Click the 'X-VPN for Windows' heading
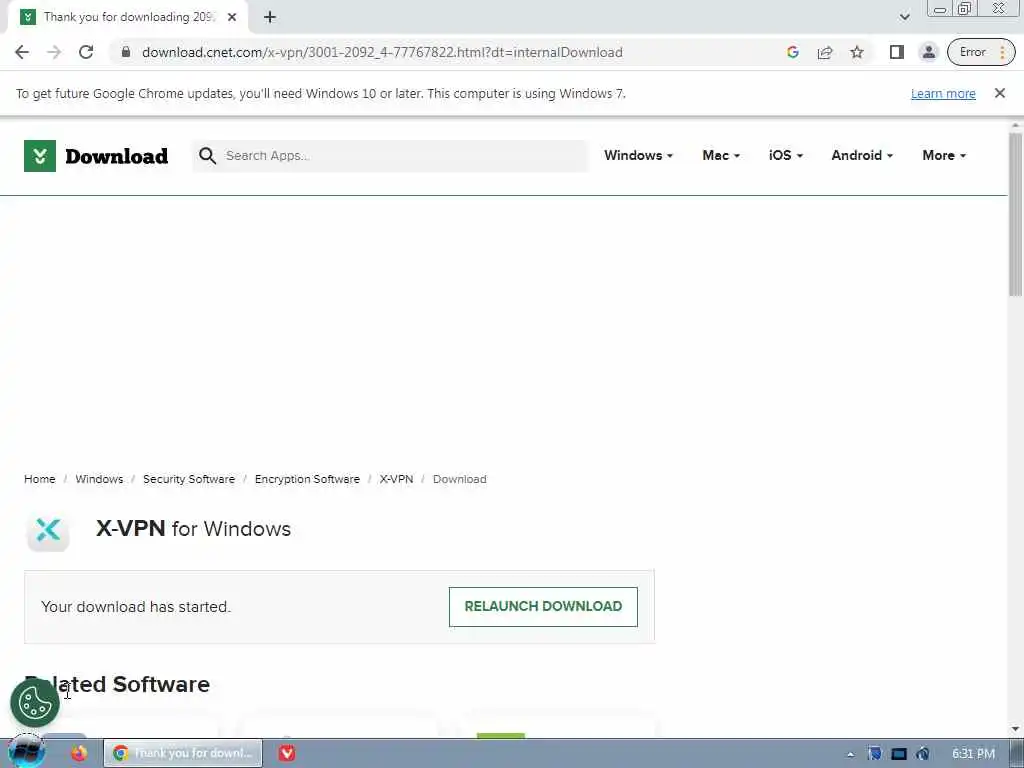 (193, 529)
